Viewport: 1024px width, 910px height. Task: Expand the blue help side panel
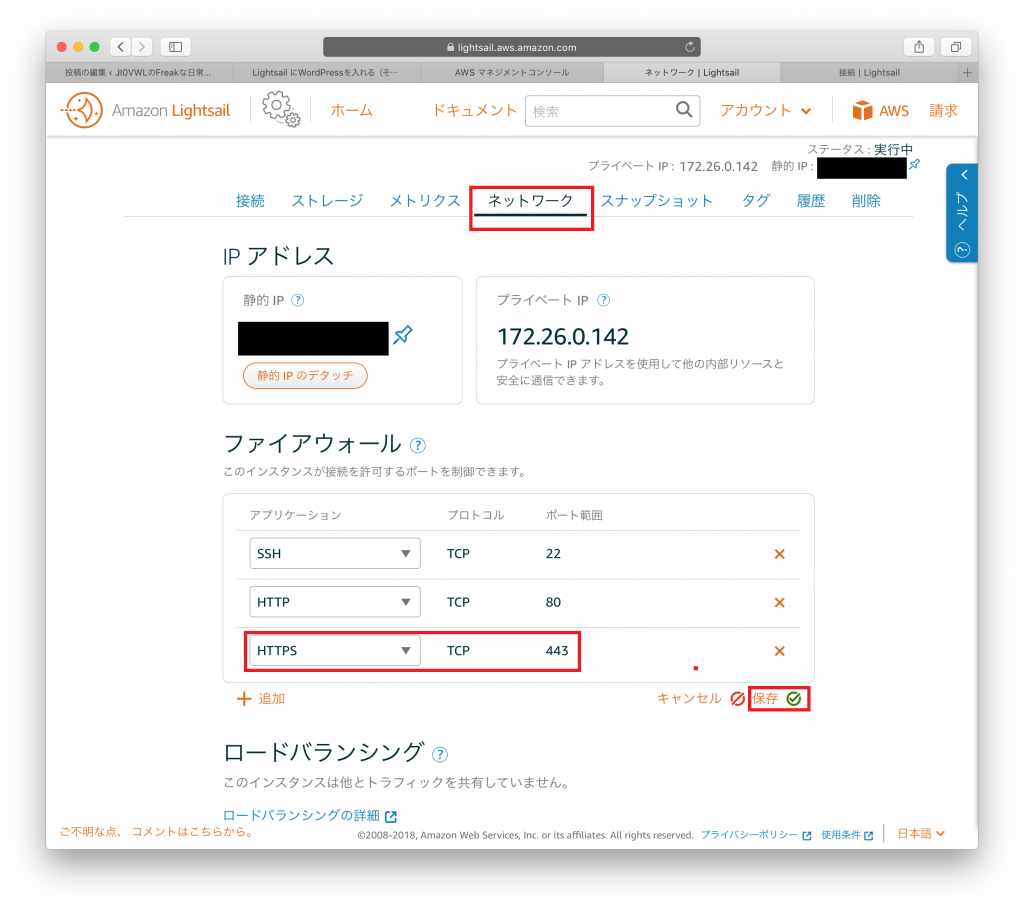pos(962,213)
